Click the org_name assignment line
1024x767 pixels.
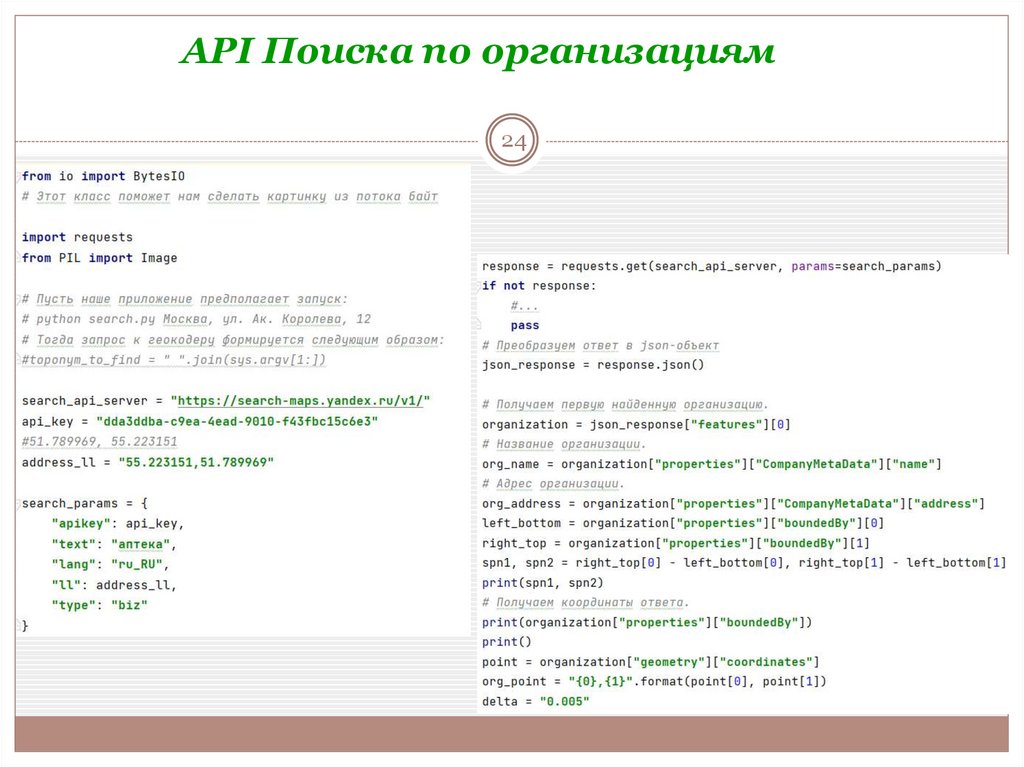coord(712,464)
